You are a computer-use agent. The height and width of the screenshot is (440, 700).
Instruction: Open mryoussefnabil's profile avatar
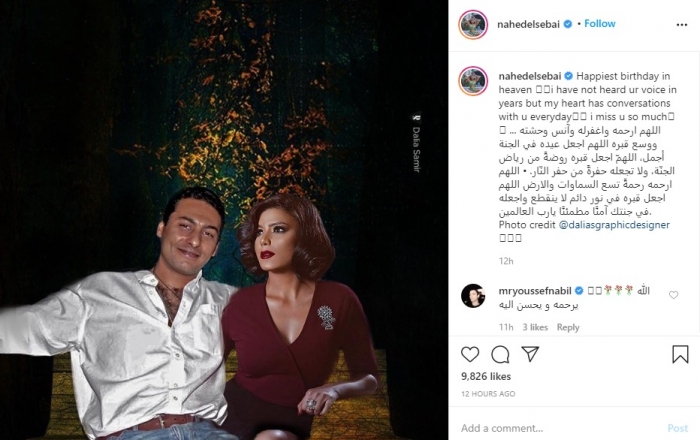tap(473, 295)
